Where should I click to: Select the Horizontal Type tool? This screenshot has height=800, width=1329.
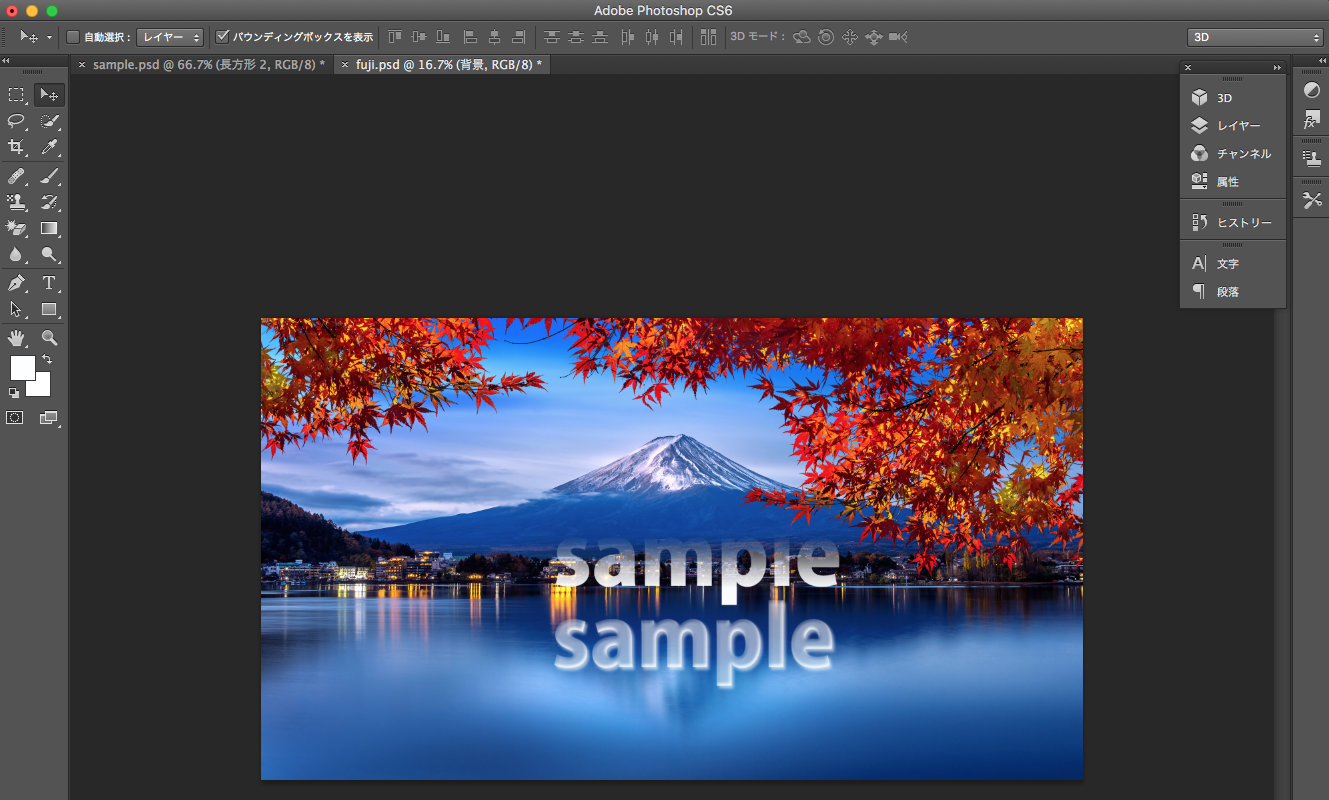[49, 284]
